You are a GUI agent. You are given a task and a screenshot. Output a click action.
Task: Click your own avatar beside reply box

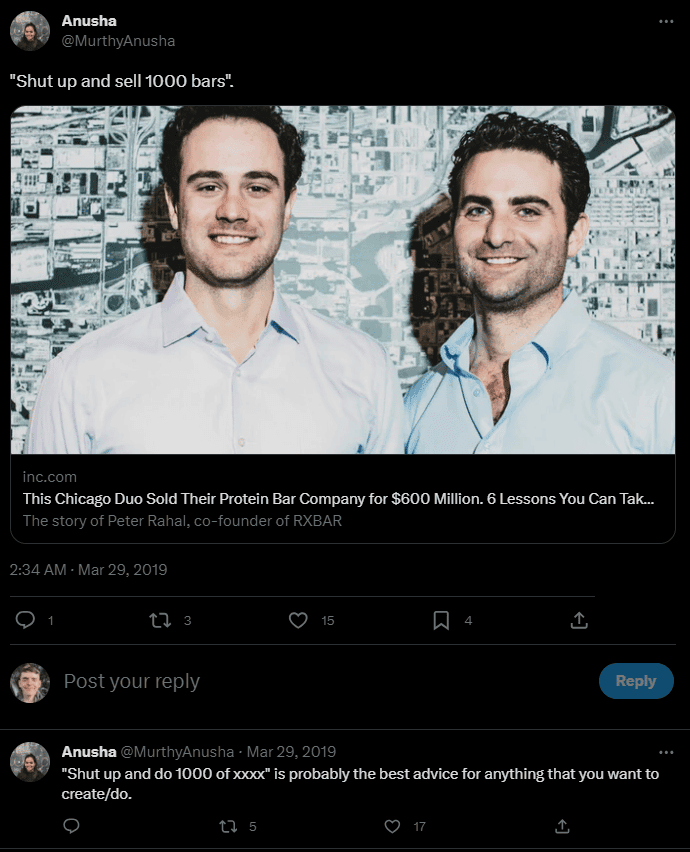(30, 683)
